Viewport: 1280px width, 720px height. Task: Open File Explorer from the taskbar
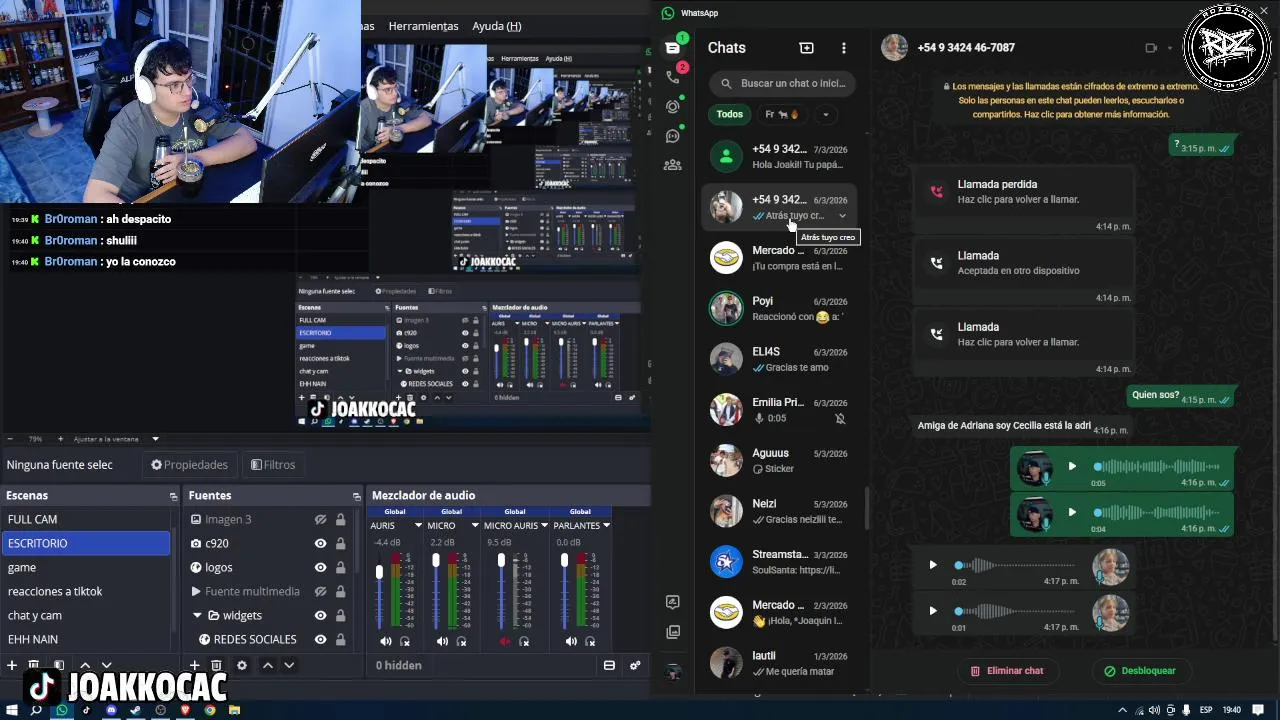[234, 710]
